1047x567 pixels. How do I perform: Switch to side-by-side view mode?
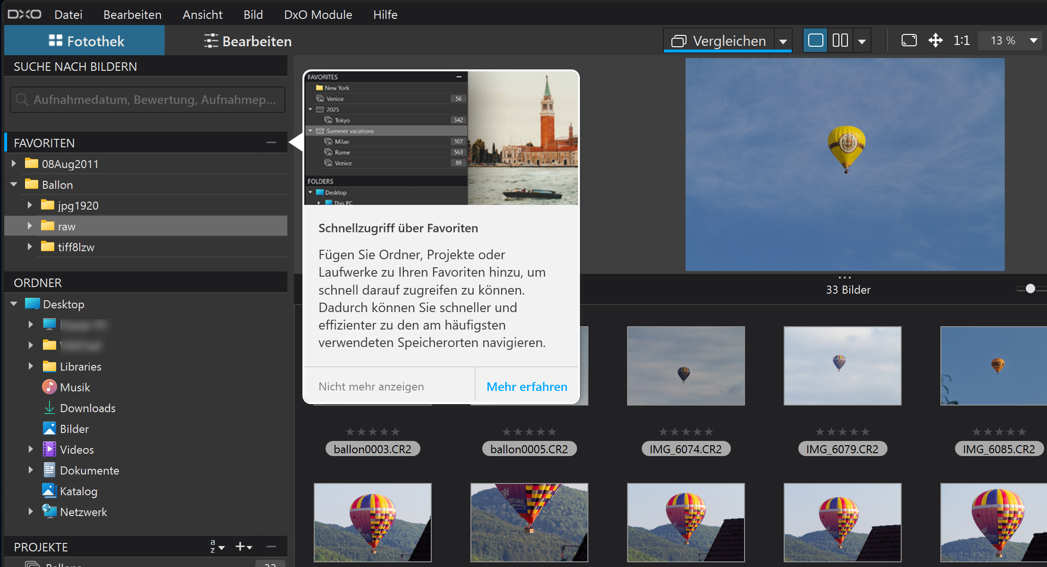[x=840, y=41]
